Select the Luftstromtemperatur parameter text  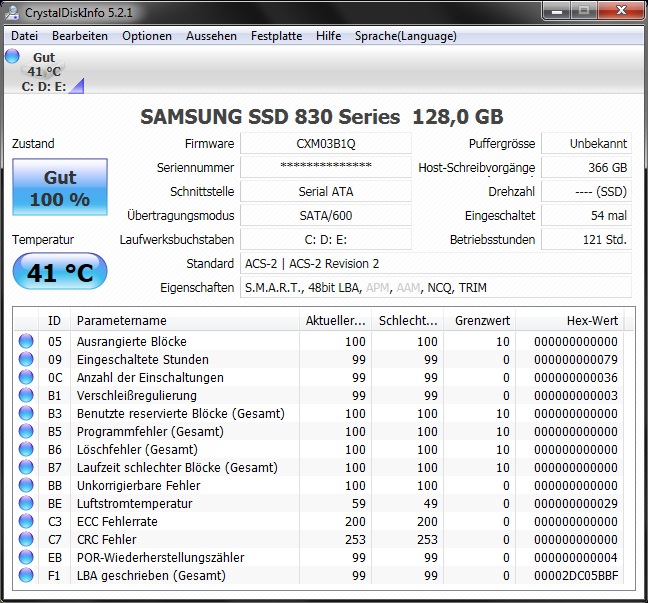click(134, 503)
